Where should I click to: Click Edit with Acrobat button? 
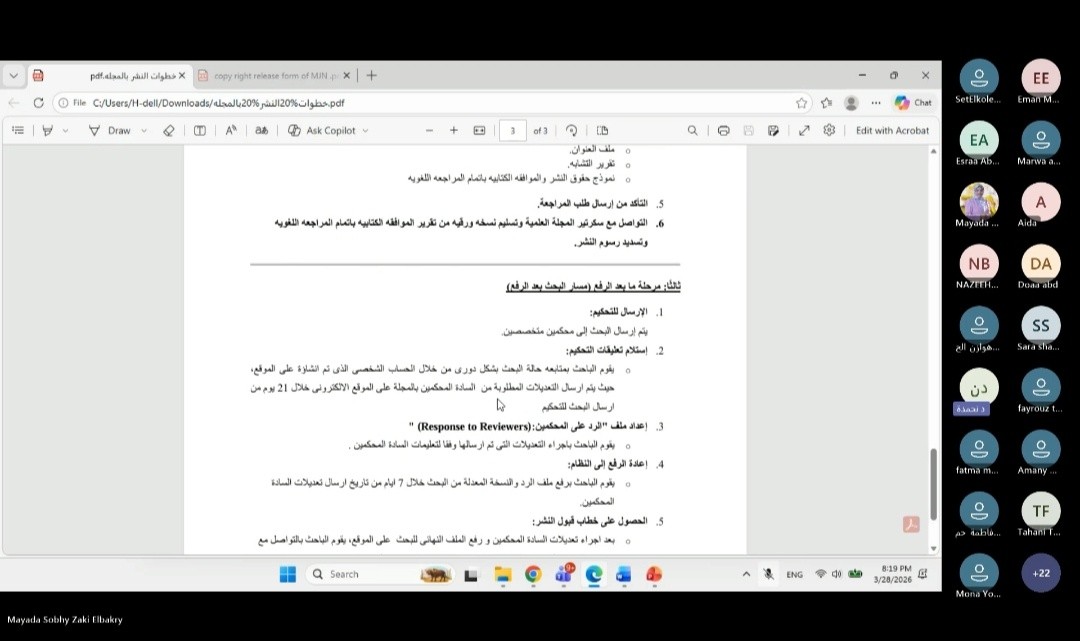(892, 130)
